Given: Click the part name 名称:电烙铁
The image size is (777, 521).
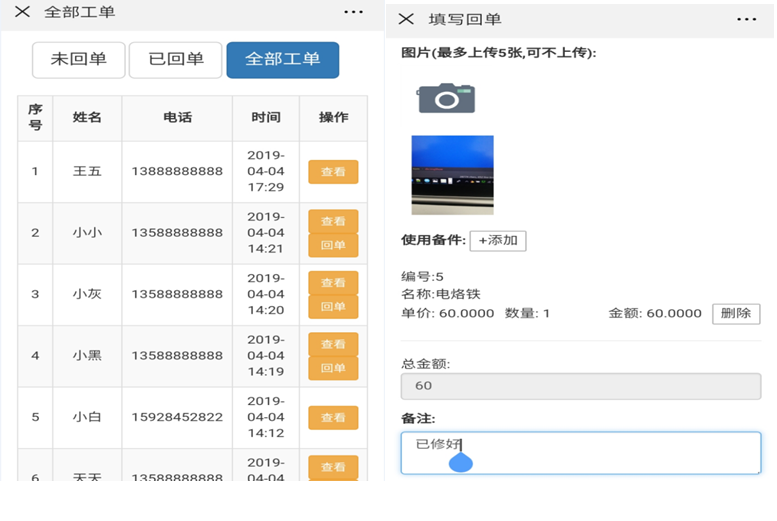Looking at the screenshot, I should click(441, 294).
